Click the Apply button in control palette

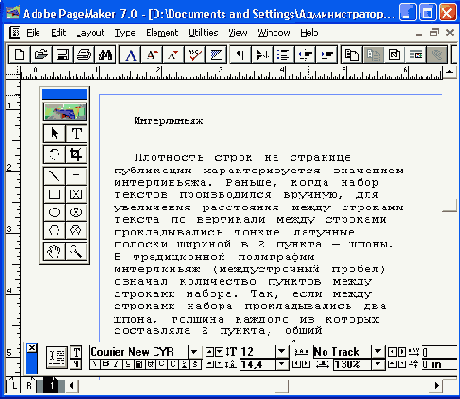point(57,357)
